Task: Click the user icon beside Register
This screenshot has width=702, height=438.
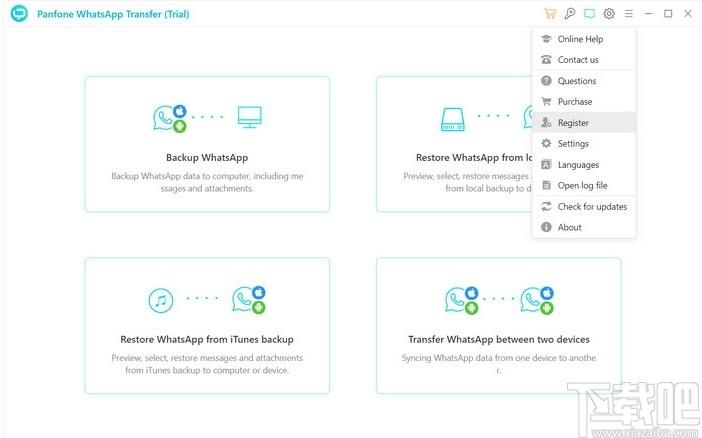Action: pos(546,122)
